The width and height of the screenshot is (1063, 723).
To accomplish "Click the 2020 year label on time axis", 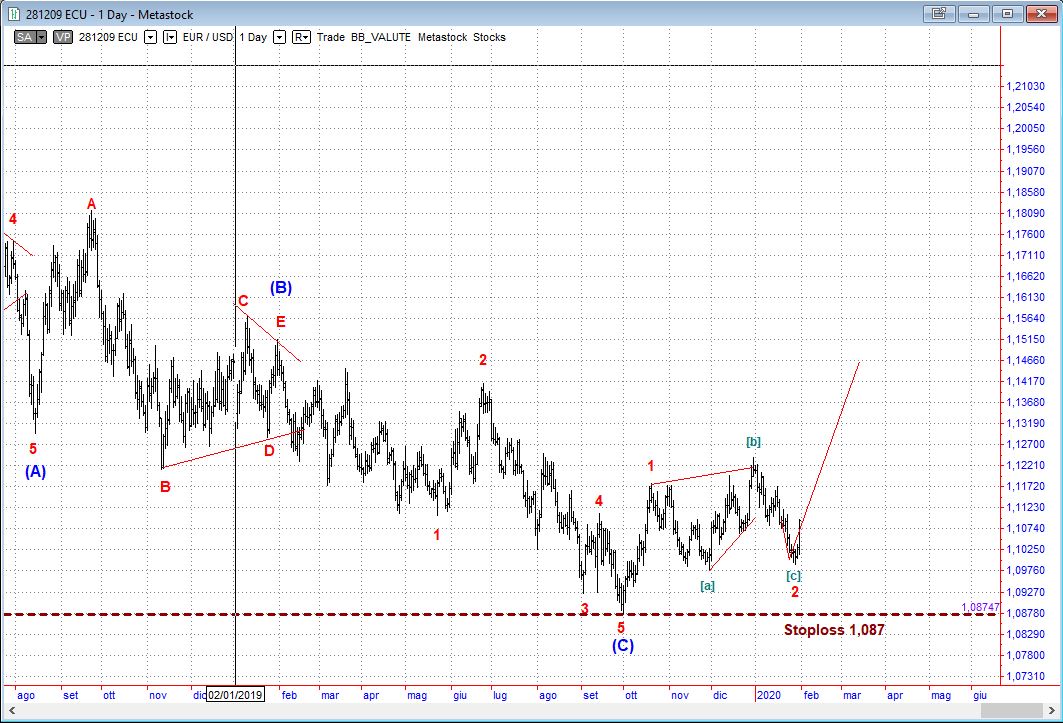I will pos(769,695).
